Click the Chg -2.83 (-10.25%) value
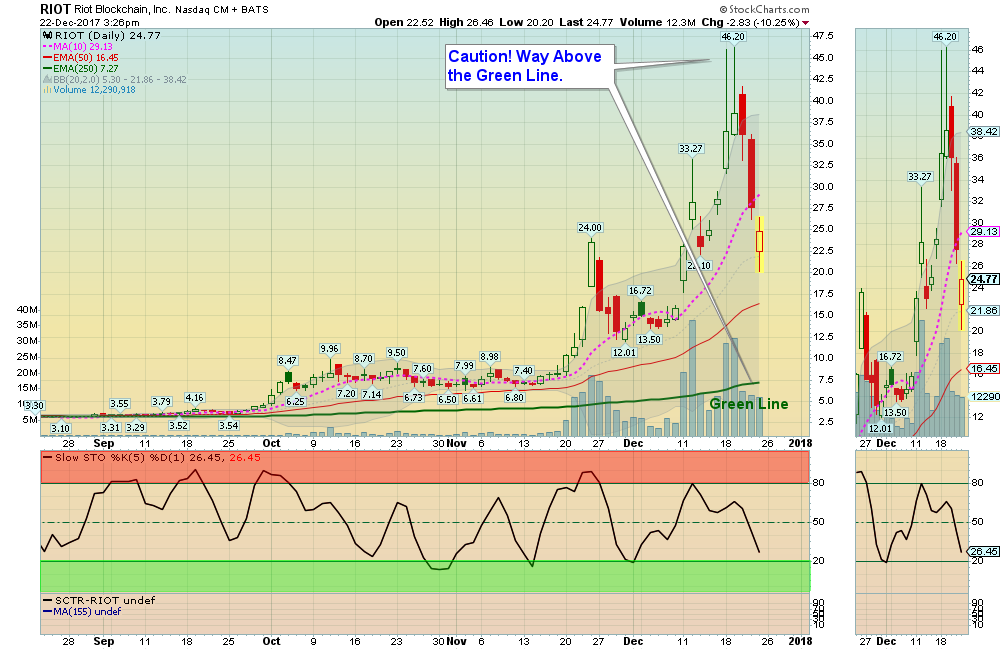Viewport: 1000px width, 650px height. pyautogui.click(x=751, y=22)
